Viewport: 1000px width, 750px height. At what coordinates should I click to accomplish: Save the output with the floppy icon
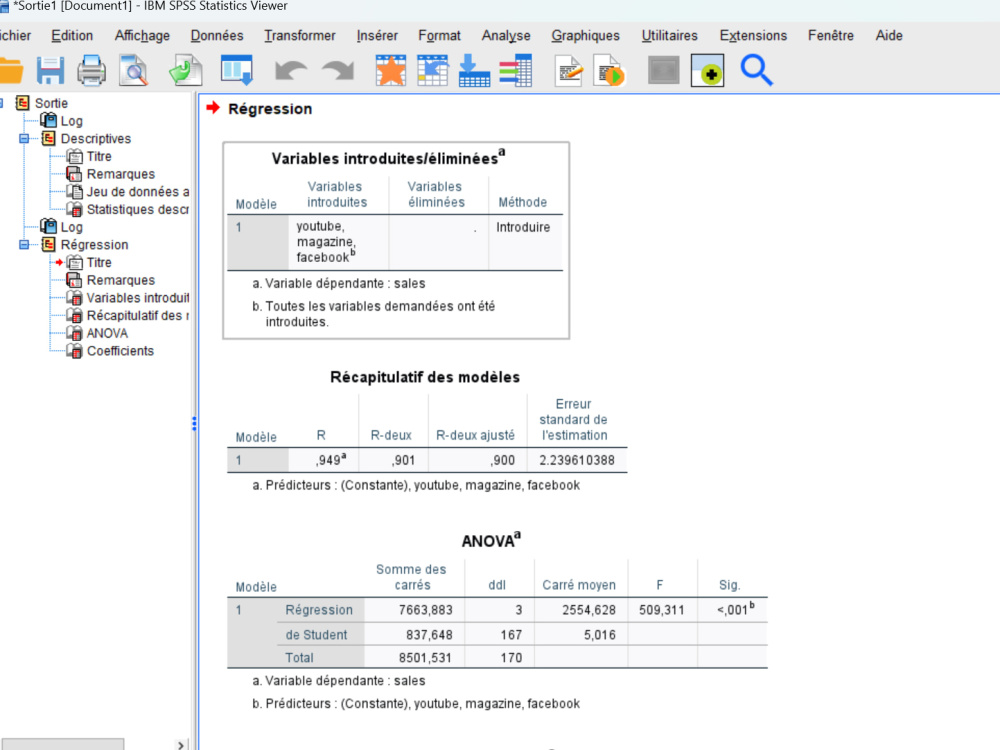(x=50, y=70)
